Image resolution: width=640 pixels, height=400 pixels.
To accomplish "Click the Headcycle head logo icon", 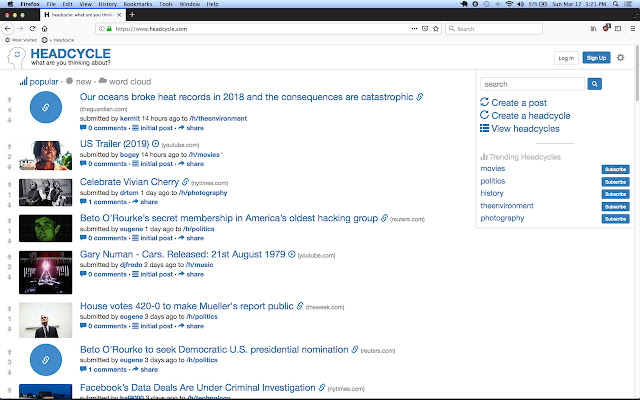I will [16, 58].
